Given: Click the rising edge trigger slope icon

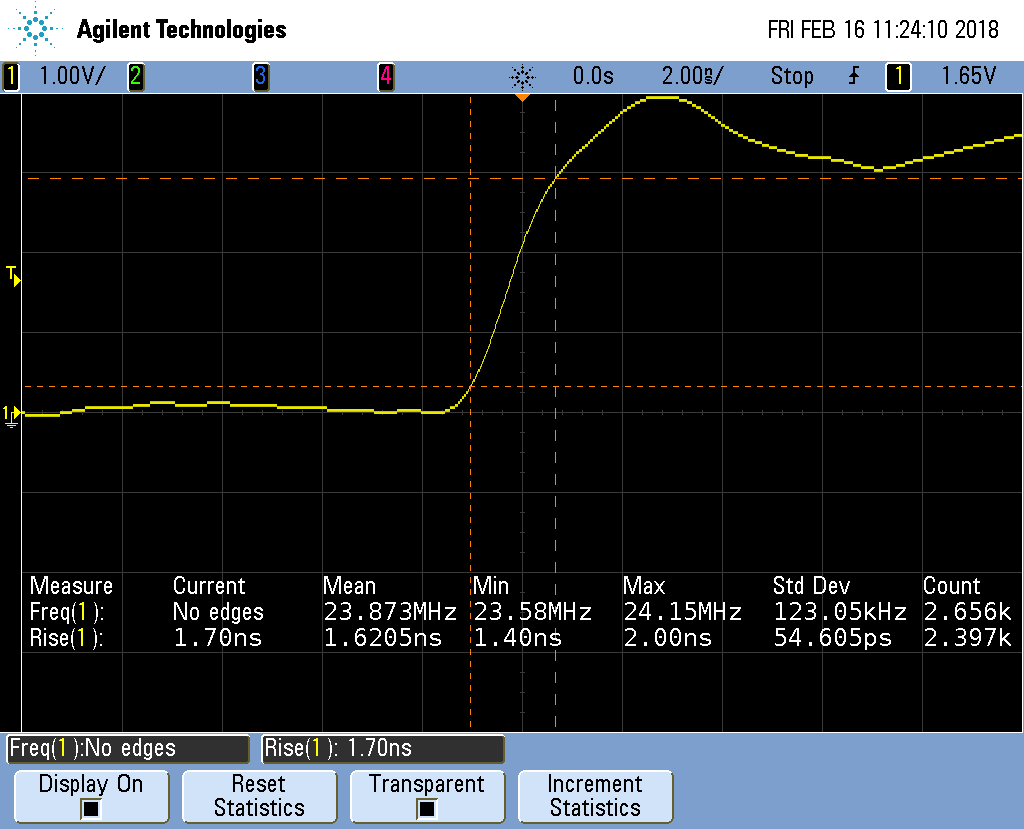Looking at the screenshot, I should coord(853,76).
